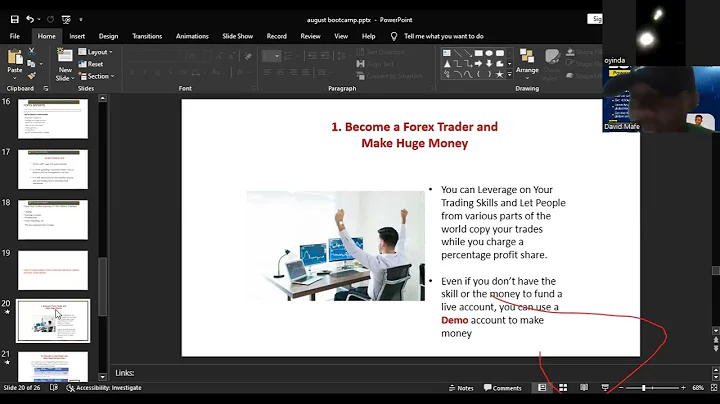720x404 pixels.
Task: Go to the Slide Show tab
Action: 237,36
